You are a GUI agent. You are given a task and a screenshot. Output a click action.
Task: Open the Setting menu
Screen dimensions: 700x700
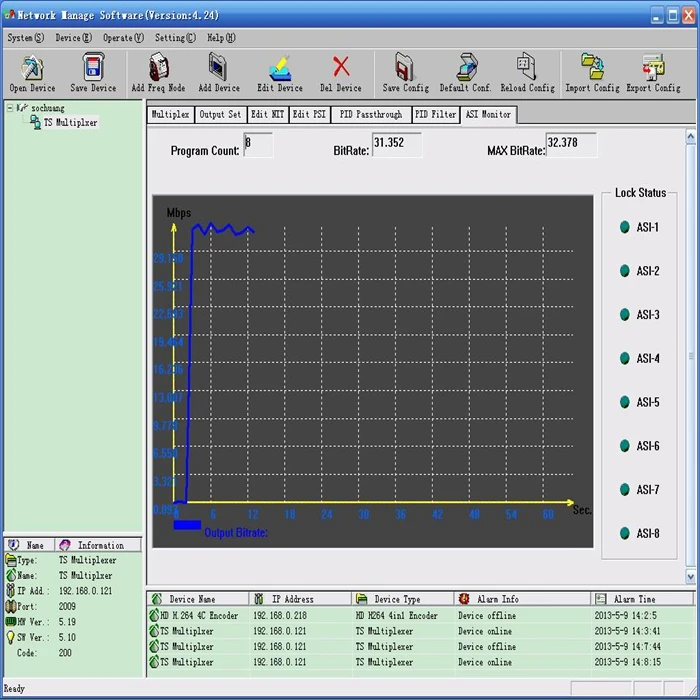pos(175,38)
